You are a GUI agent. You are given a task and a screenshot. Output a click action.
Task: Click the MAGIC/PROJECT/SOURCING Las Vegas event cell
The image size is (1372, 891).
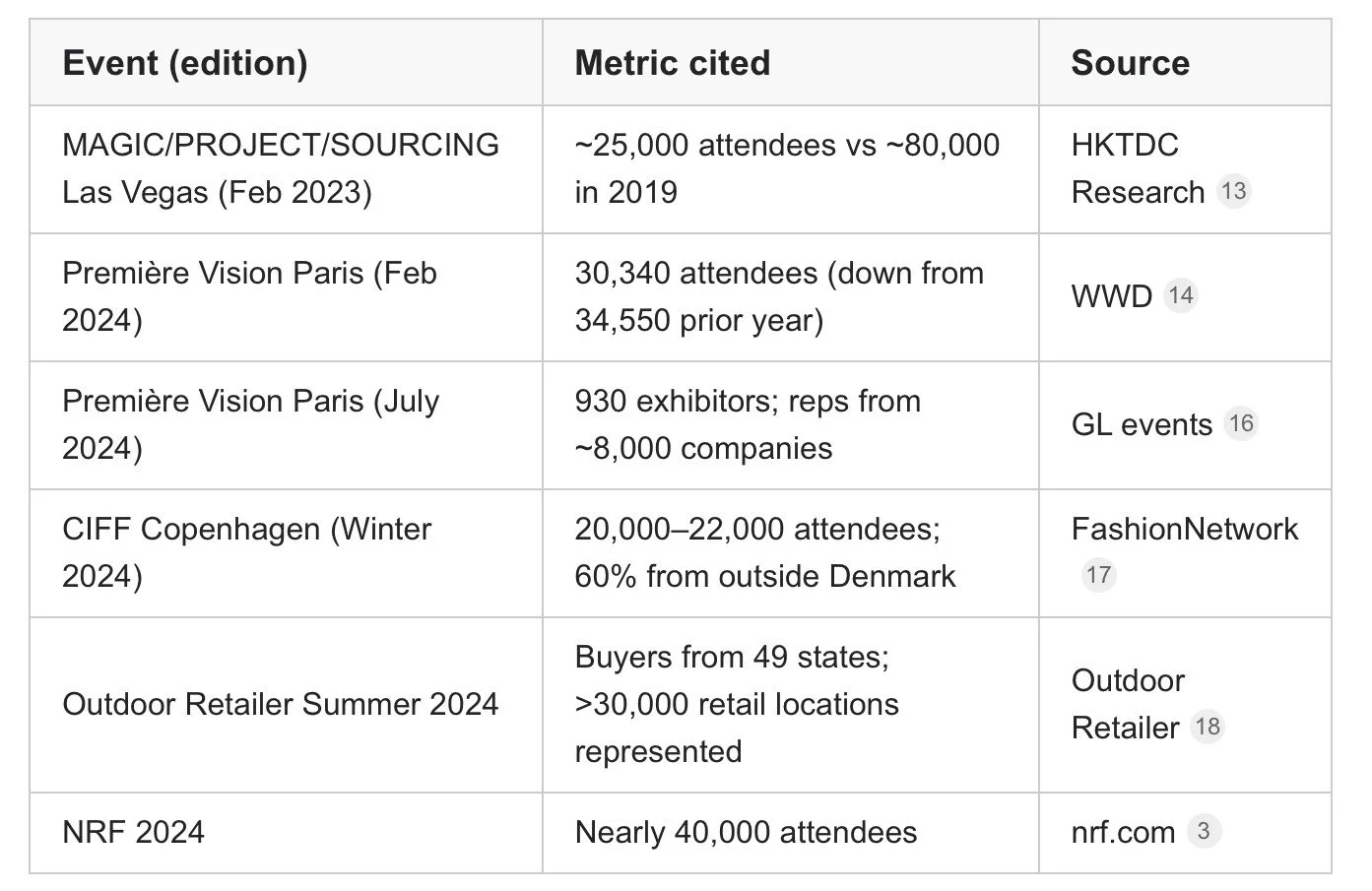286,169
